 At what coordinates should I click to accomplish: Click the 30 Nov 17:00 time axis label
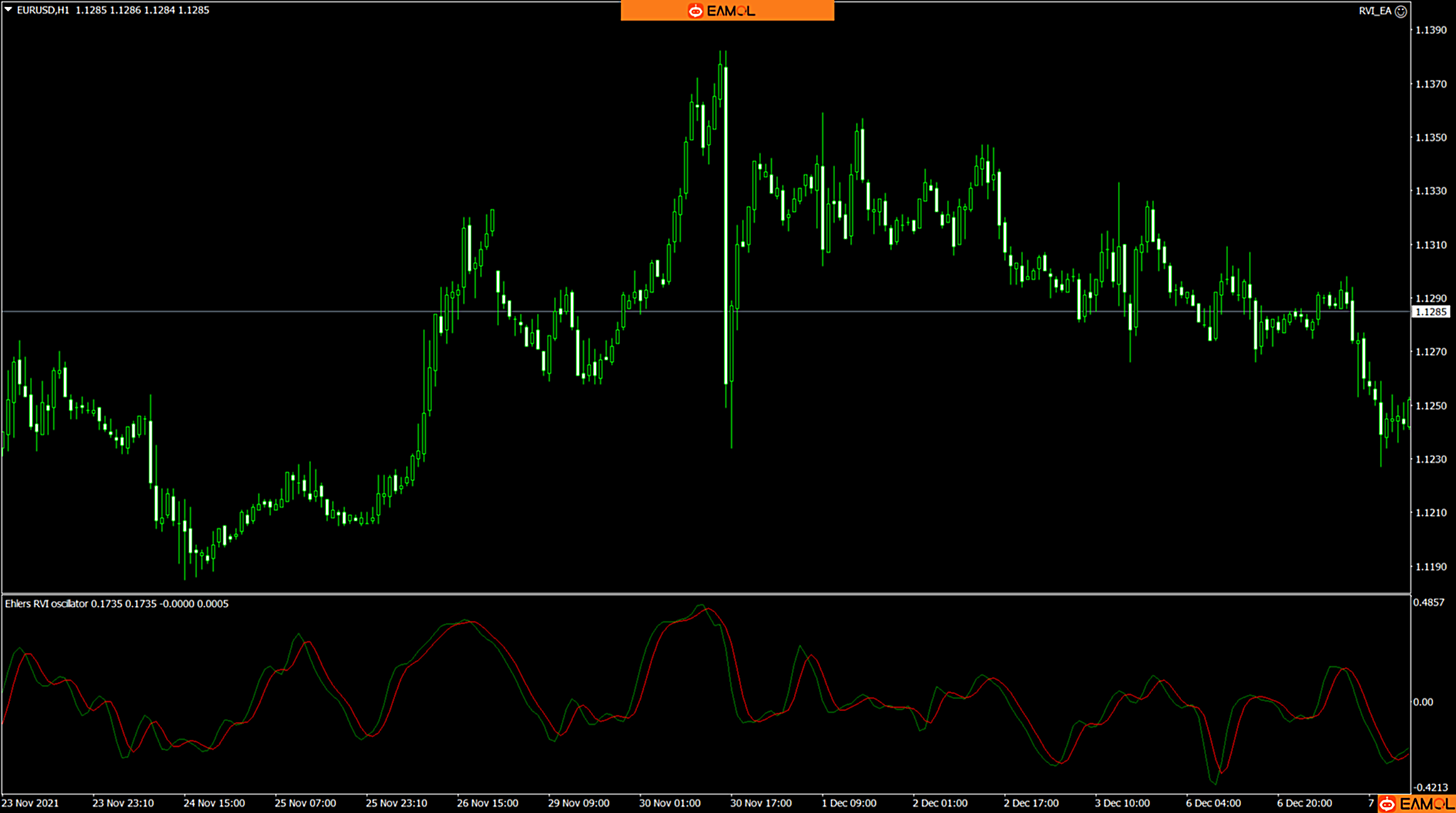coord(760,803)
